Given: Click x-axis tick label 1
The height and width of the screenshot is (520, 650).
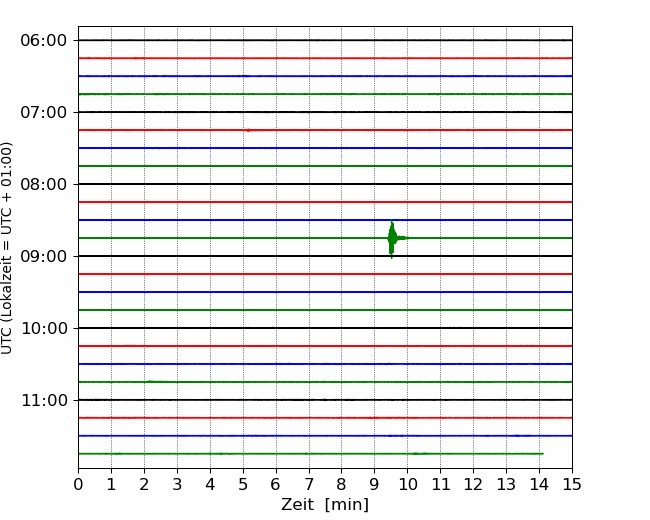Looking at the screenshot, I should 111,484.
